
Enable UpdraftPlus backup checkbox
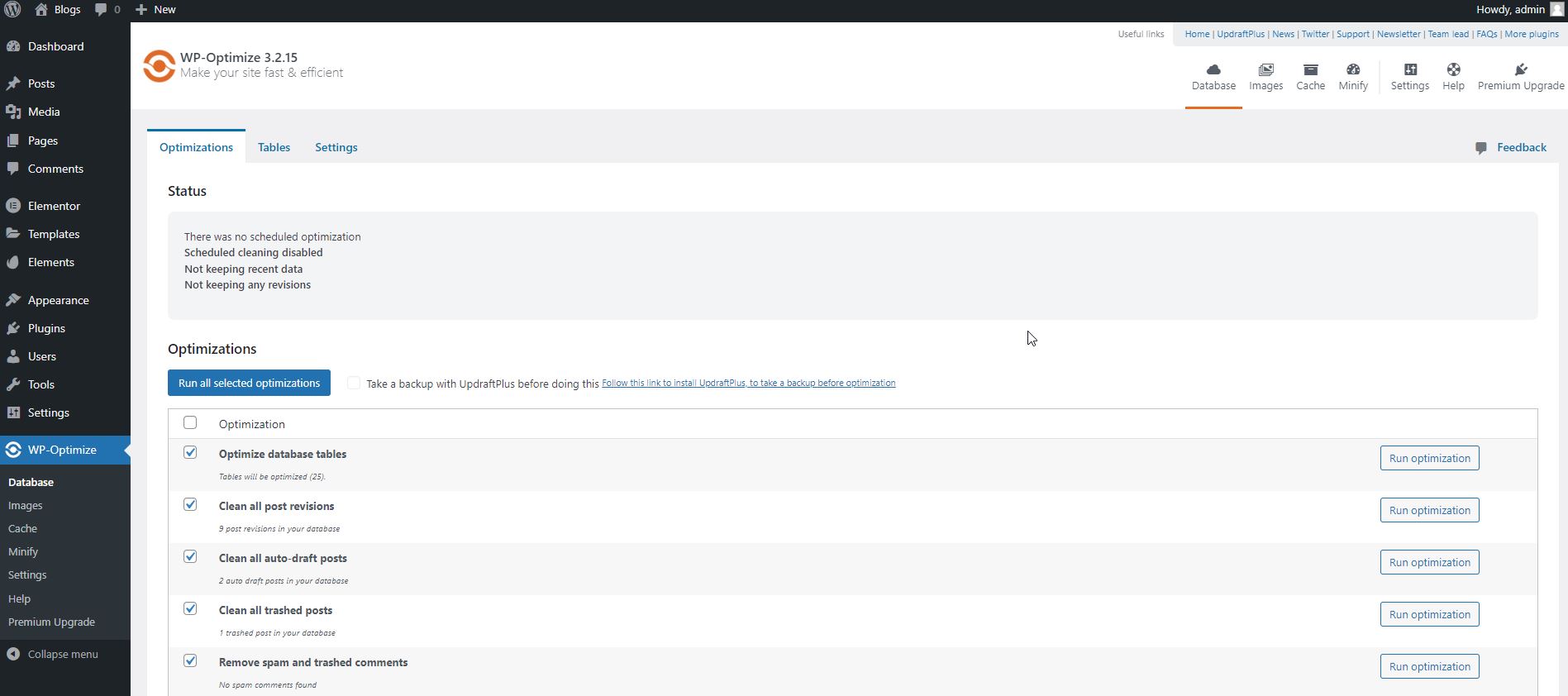(x=354, y=383)
